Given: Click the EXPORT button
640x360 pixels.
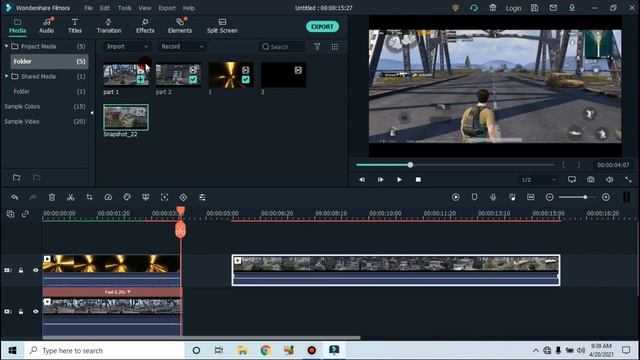Looking at the screenshot, I should click(322, 27).
